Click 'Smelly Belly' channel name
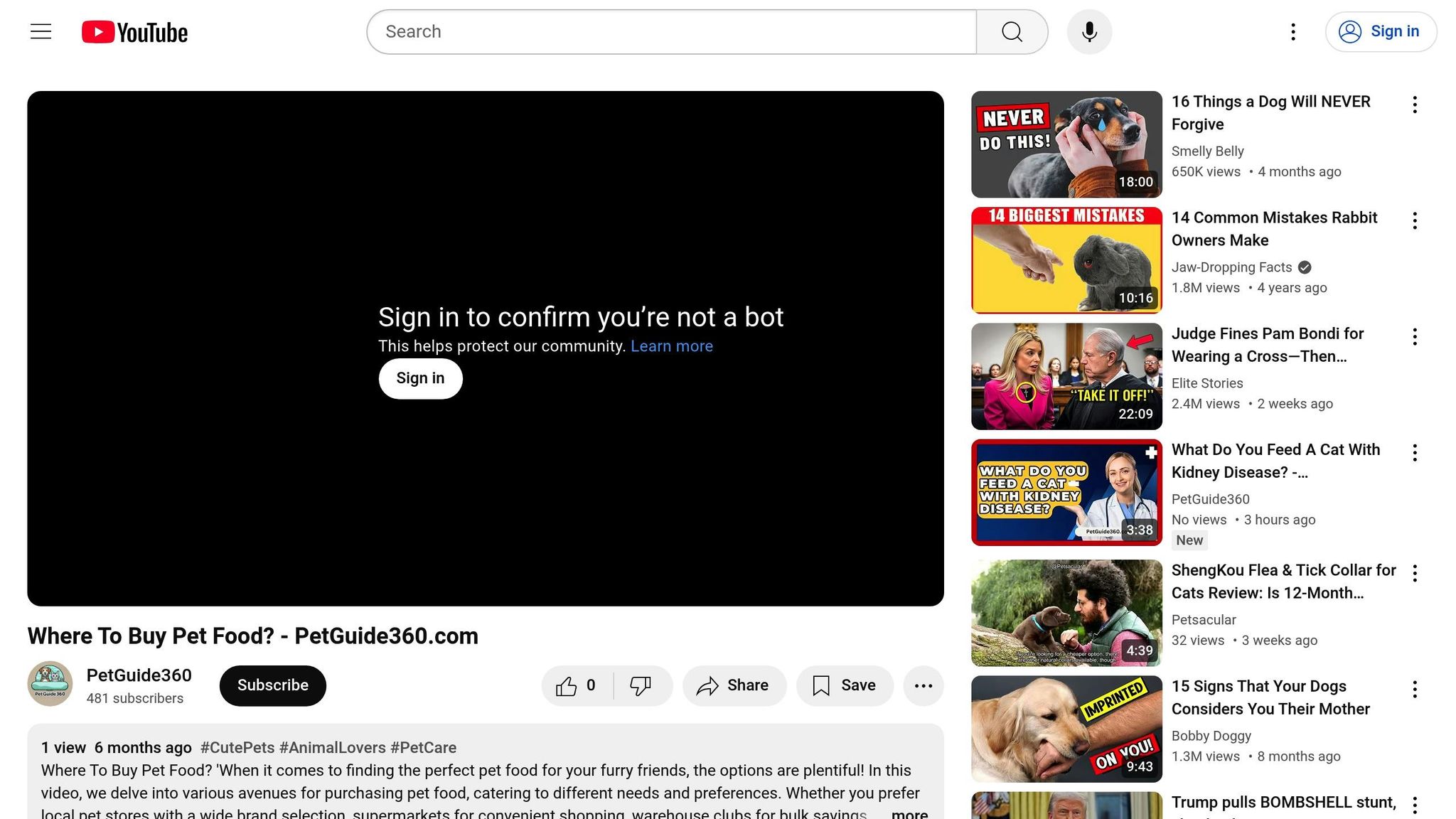This screenshot has width=1456, height=819. point(1207,151)
